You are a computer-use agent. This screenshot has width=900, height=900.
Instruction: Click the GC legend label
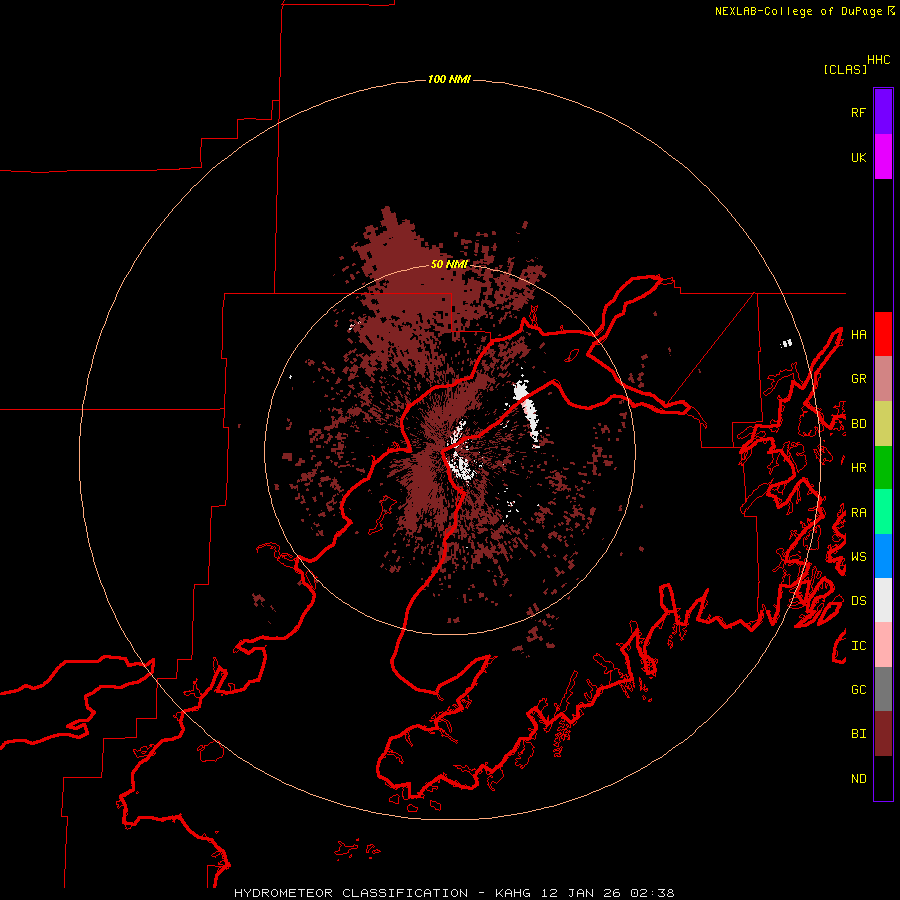[x=858, y=690]
